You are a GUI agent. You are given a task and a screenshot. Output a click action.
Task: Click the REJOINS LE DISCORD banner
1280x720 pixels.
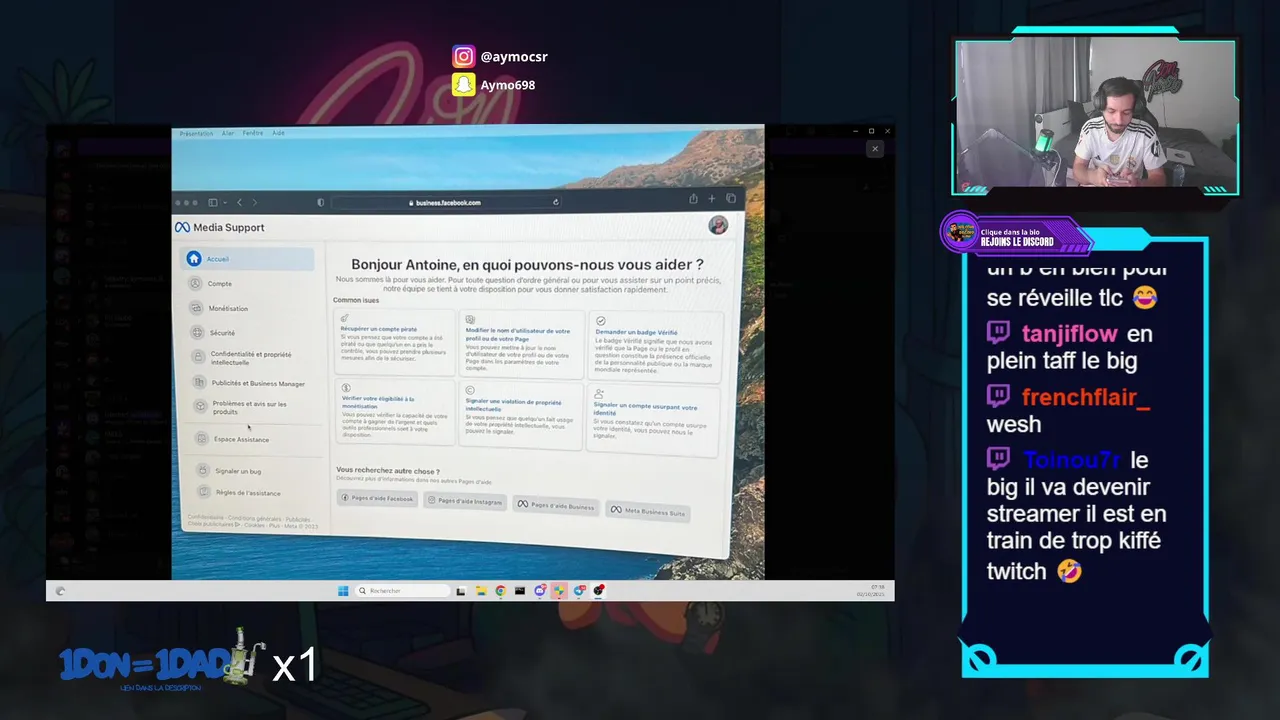1017,236
